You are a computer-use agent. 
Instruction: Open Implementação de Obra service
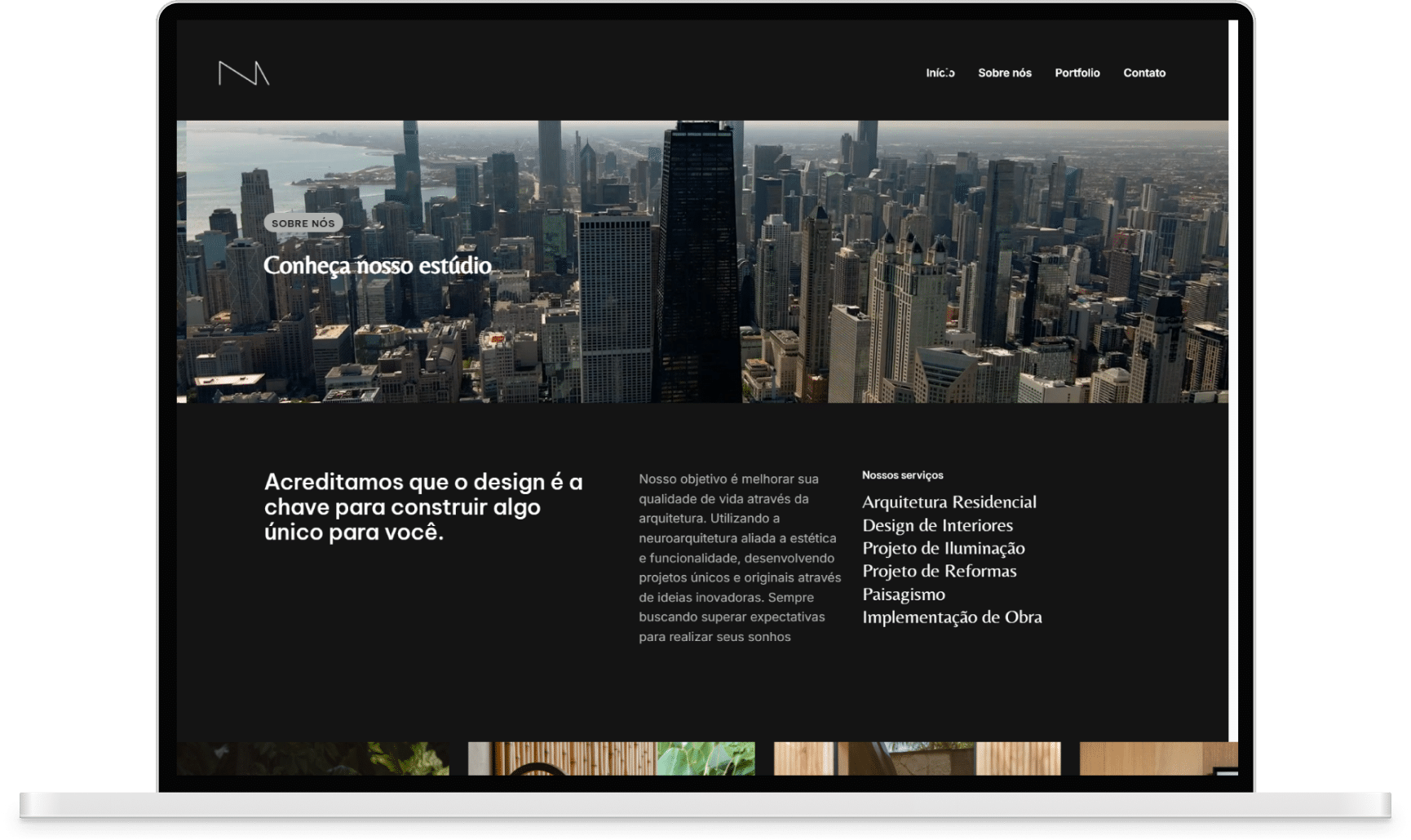point(952,617)
